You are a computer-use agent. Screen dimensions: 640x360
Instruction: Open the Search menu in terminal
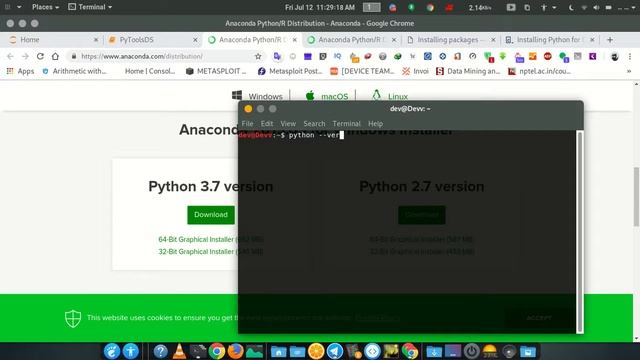pyautogui.click(x=314, y=123)
